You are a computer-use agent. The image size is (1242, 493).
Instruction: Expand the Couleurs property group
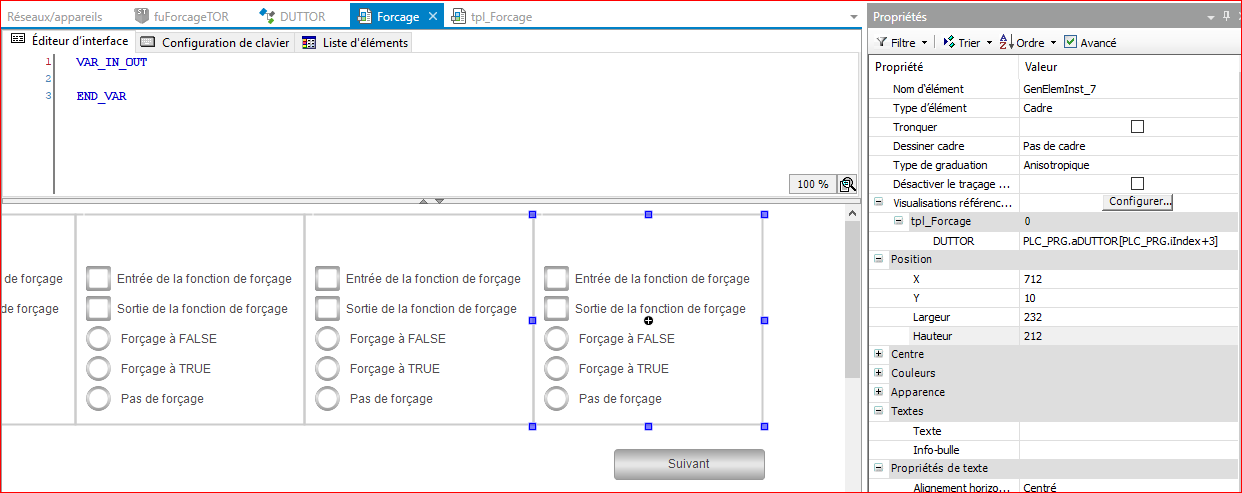pos(879,373)
